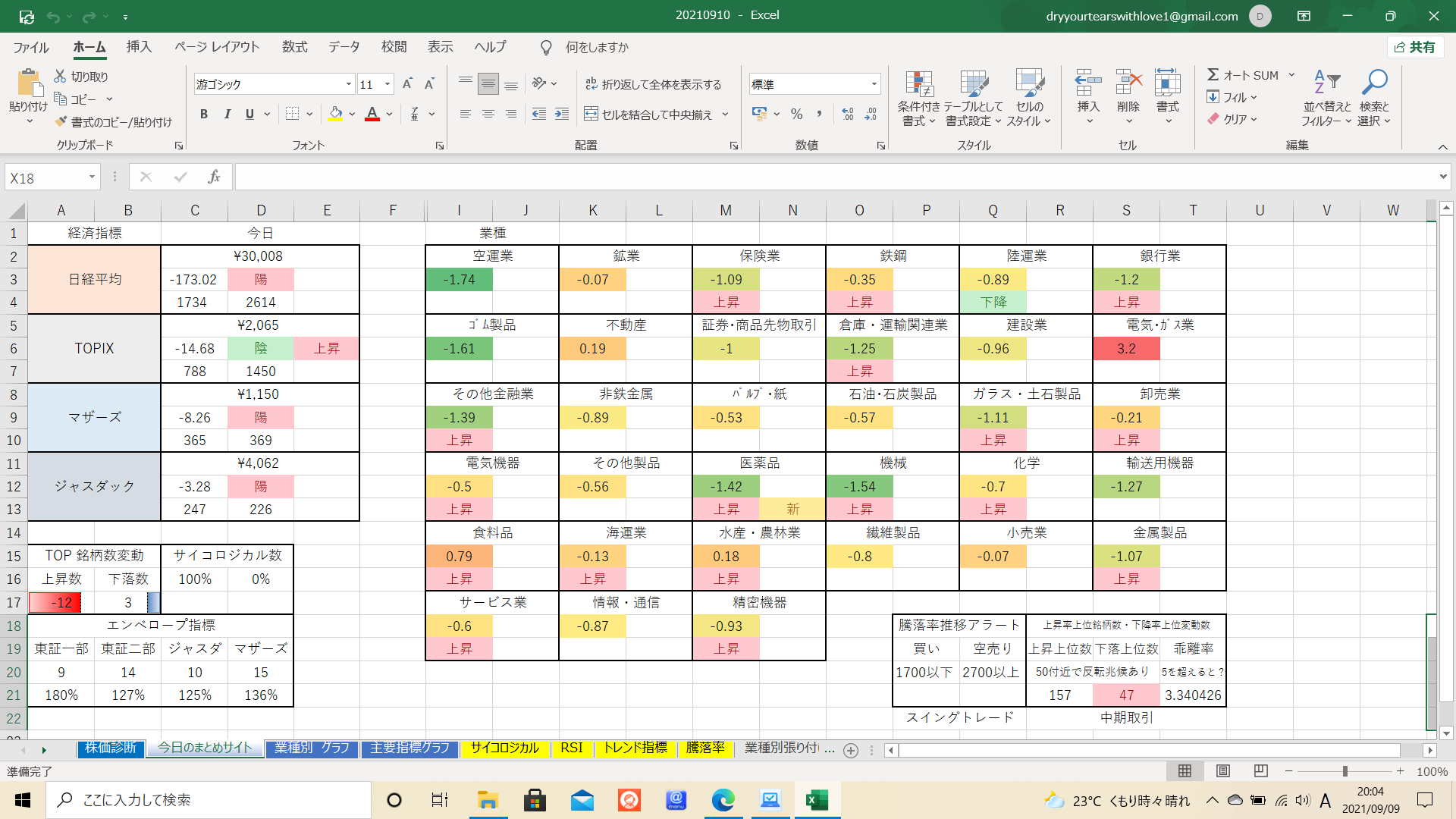Click the Format Painter brush icon
Viewport: 1456px width, 819px height.
61,122
